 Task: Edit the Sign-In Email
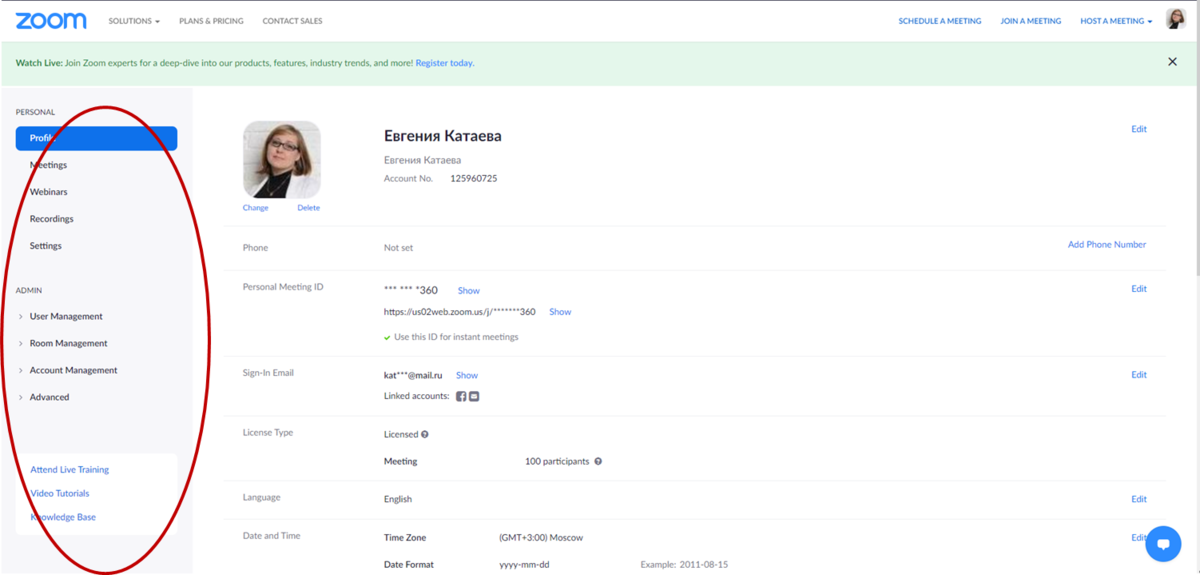1139,375
